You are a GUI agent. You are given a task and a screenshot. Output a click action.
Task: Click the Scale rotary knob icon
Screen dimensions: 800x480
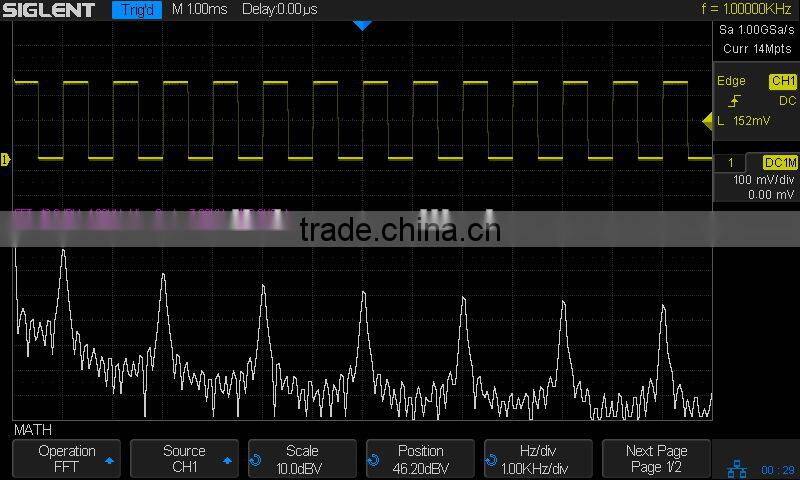[x=256, y=461]
